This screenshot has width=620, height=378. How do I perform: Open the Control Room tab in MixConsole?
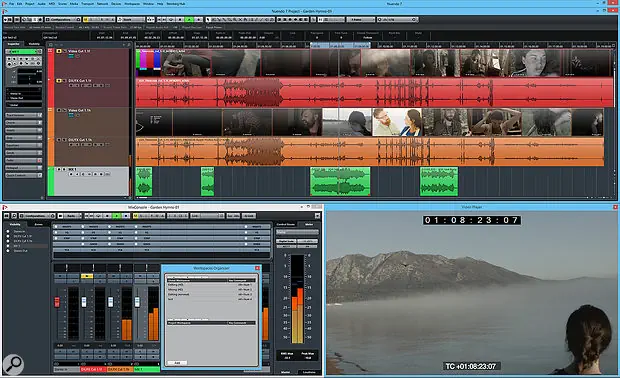286,224
